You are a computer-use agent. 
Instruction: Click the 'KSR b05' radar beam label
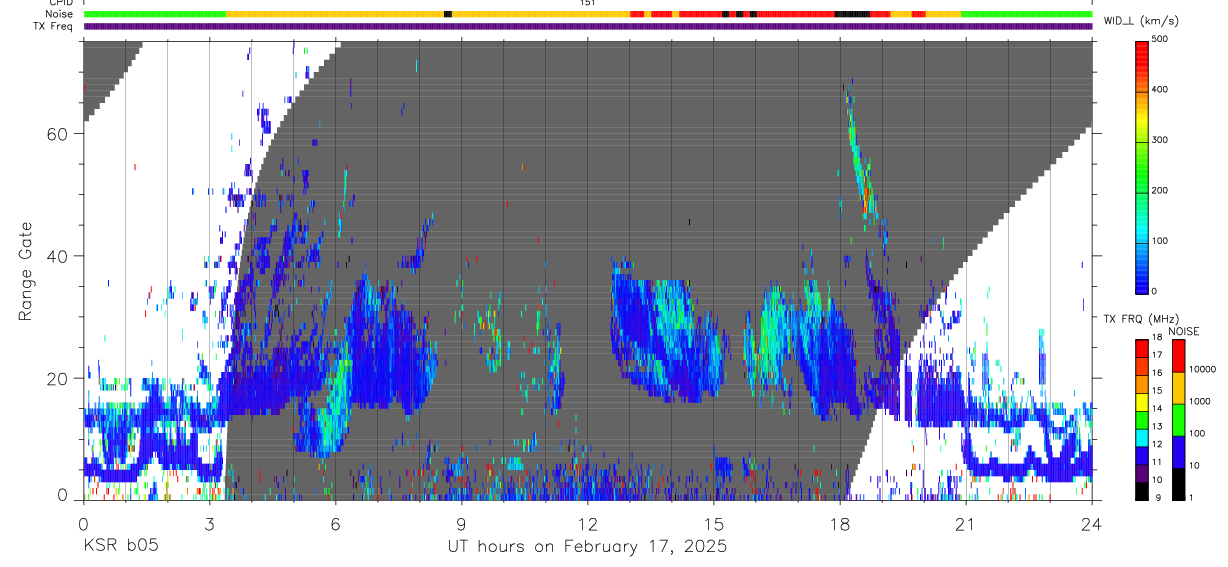[119, 547]
